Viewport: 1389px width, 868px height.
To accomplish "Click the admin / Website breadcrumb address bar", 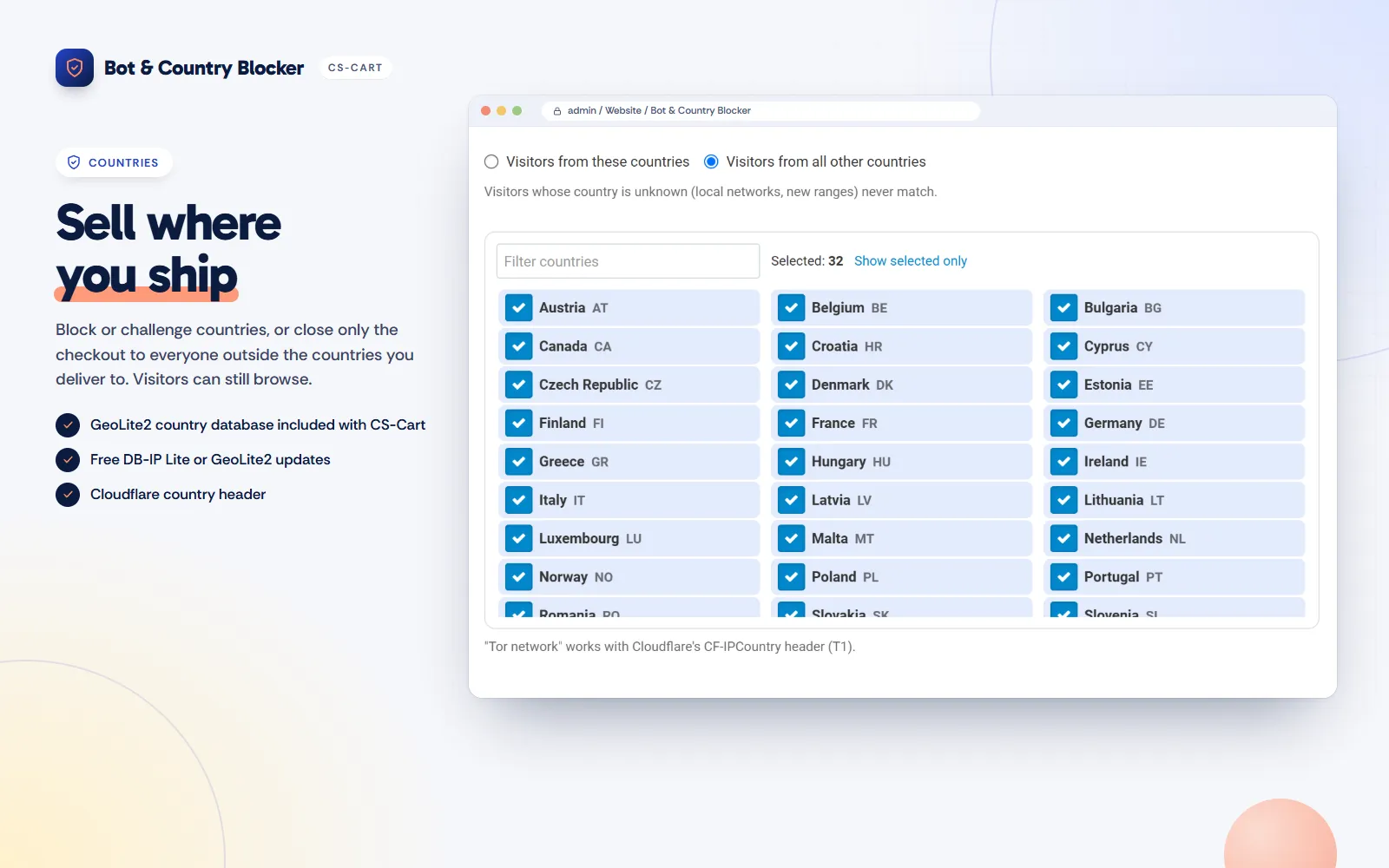I will point(761,111).
